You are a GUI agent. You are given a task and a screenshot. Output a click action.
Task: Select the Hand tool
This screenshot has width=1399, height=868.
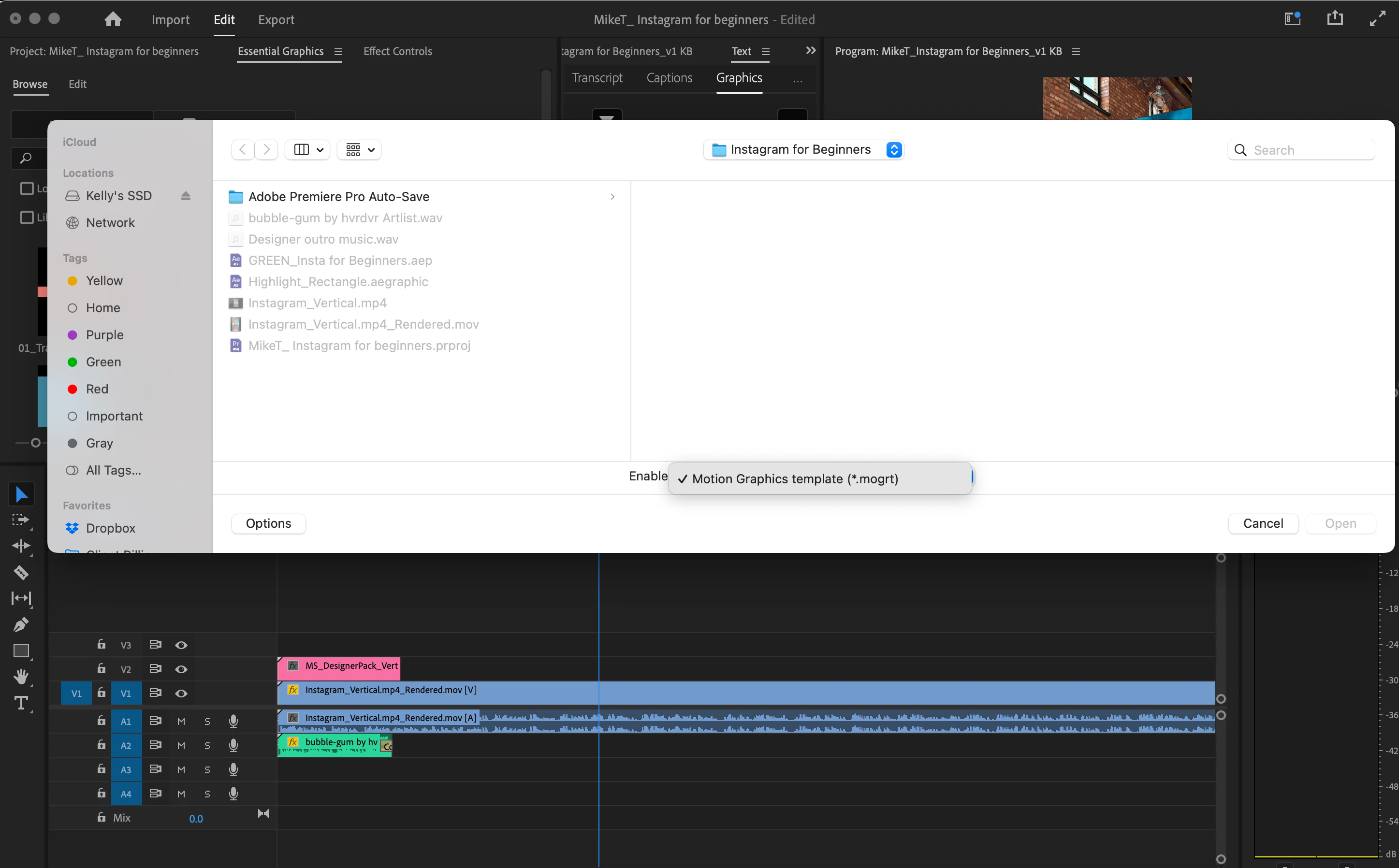(21, 676)
